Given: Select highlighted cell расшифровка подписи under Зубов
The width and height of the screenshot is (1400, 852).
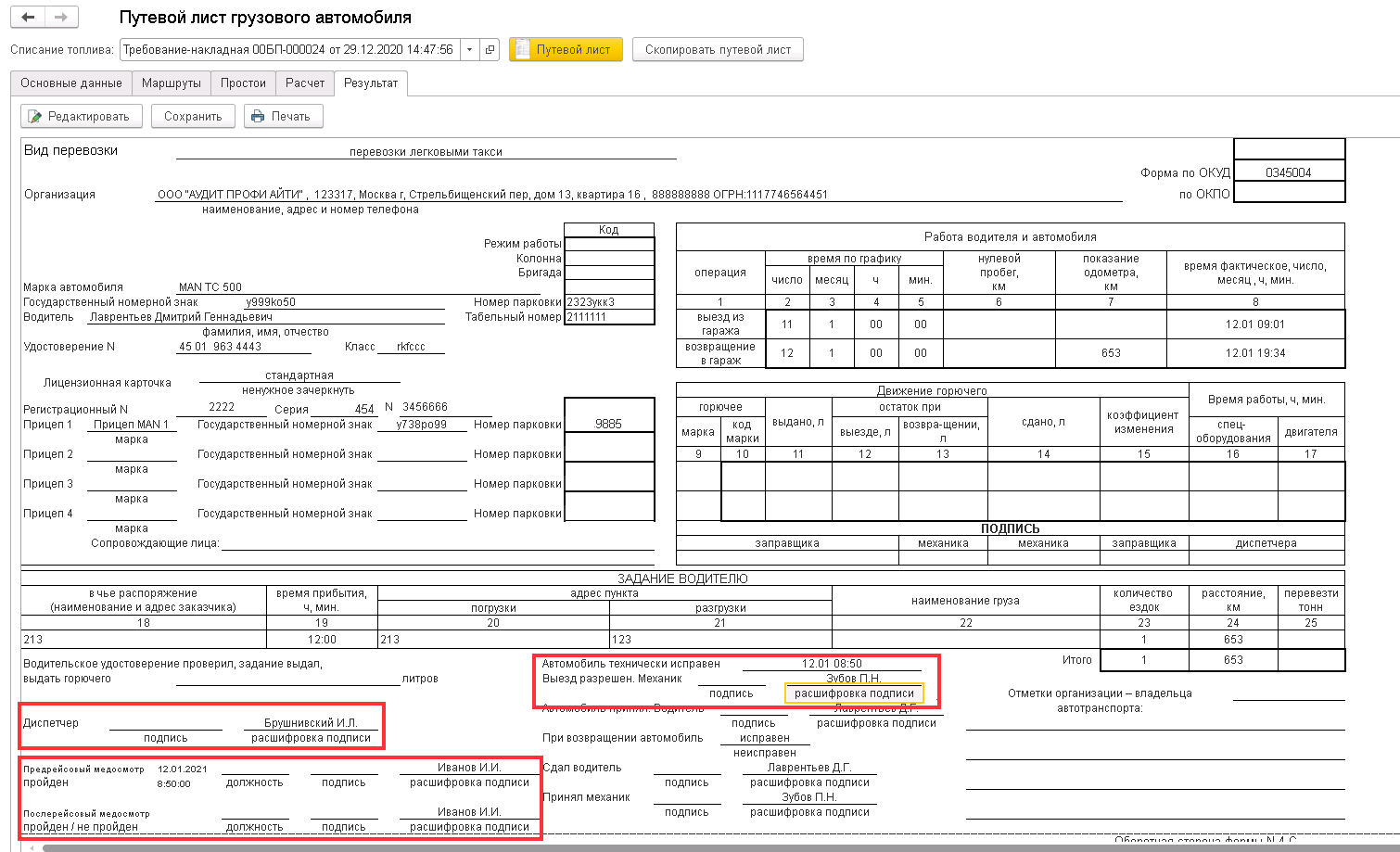Looking at the screenshot, I should (854, 693).
